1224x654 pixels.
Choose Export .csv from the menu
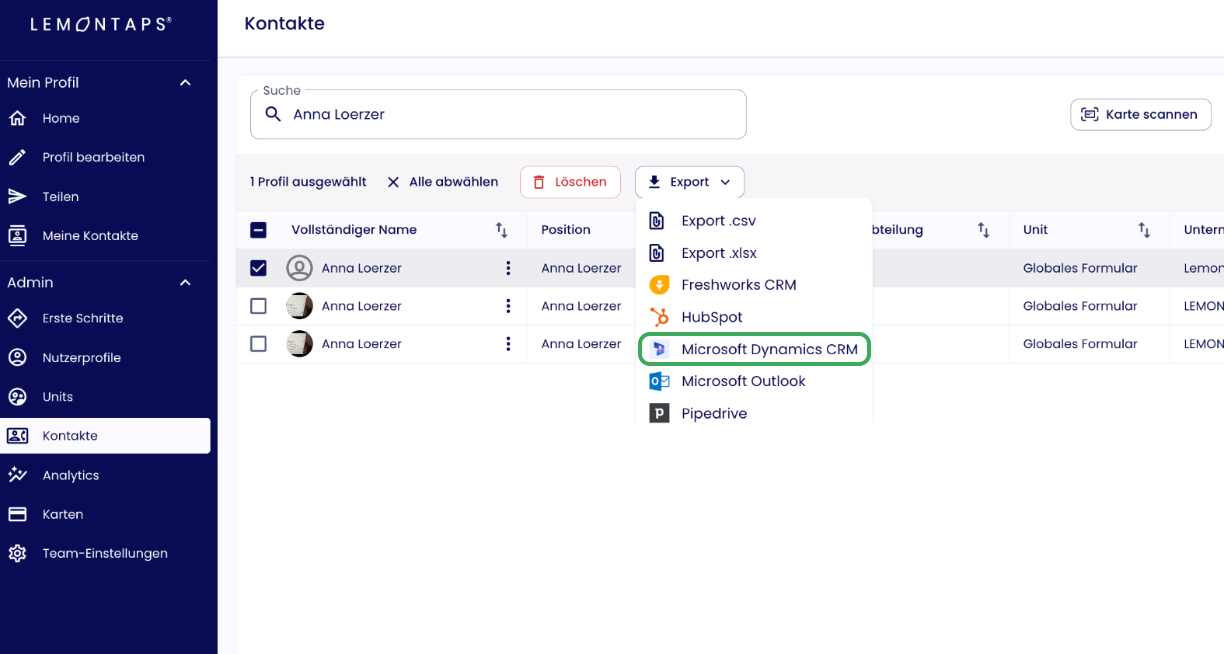[x=755, y=221]
